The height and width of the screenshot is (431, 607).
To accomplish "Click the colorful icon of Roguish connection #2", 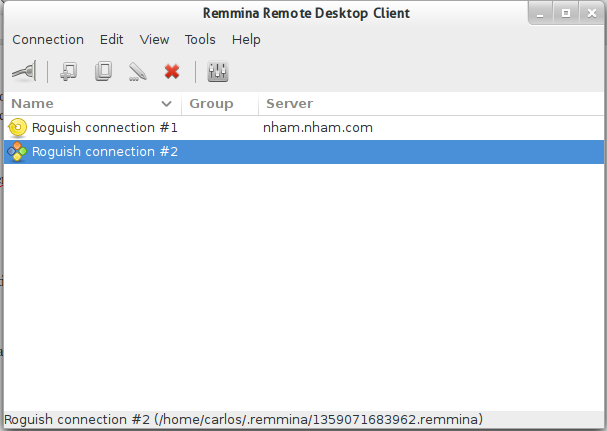I will (17, 151).
